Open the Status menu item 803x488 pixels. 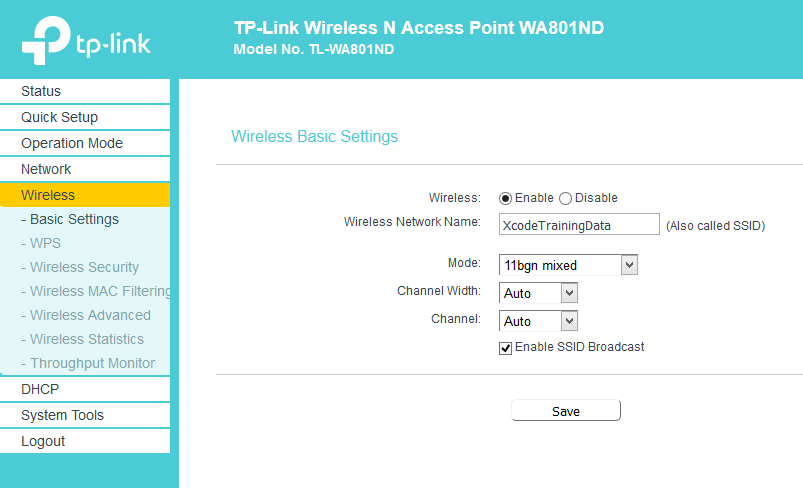click(x=85, y=91)
